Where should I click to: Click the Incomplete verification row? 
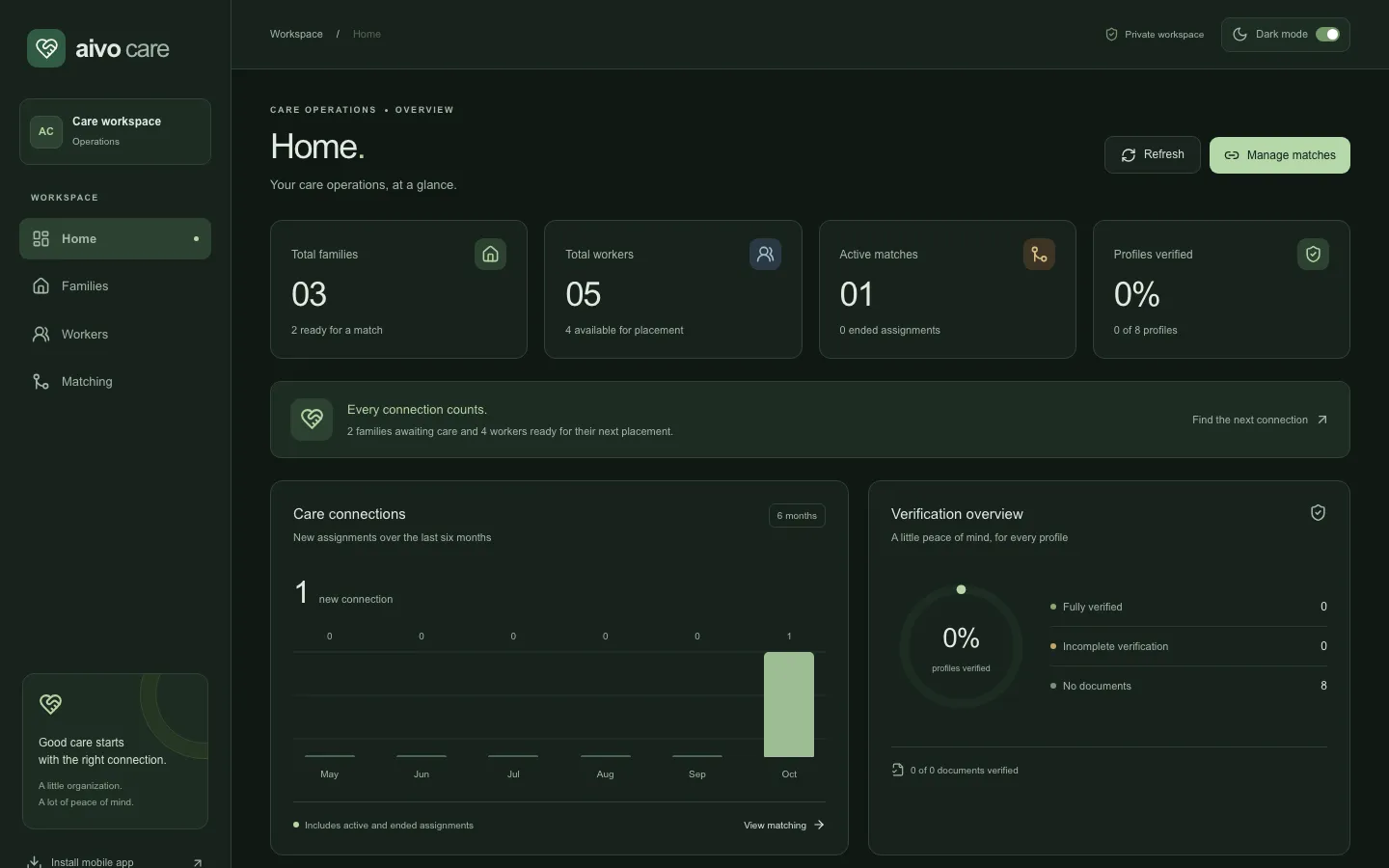point(1188,646)
